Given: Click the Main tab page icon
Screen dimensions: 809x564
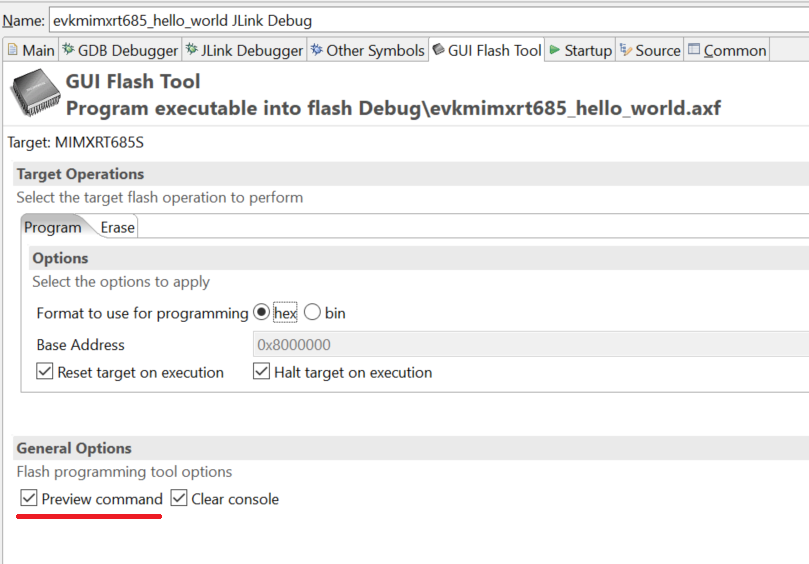Looking at the screenshot, I should (x=13, y=50).
